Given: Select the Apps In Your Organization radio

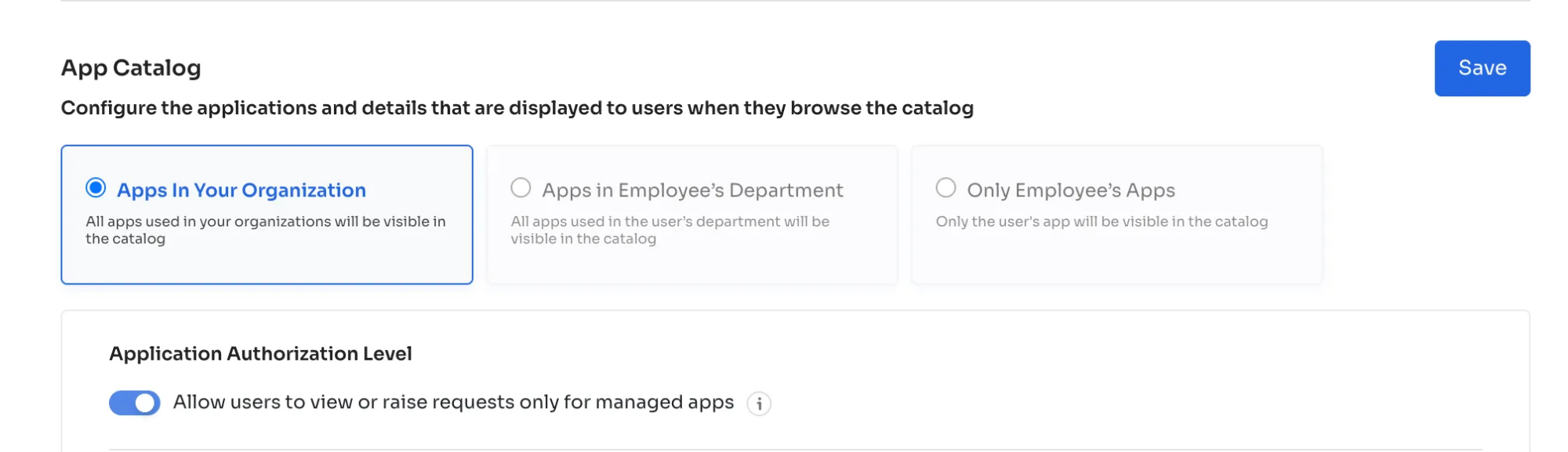Looking at the screenshot, I should click(x=96, y=188).
